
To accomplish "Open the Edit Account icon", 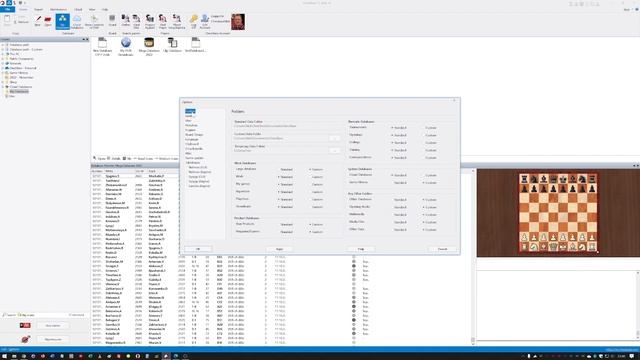I will point(205,21).
